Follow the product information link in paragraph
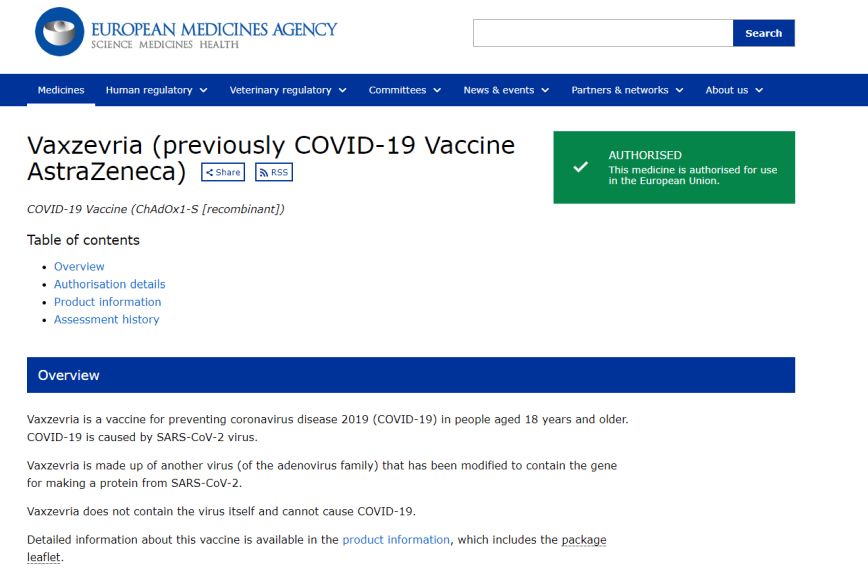Screen dimensions: 868x576 pyautogui.click(x=396, y=540)
